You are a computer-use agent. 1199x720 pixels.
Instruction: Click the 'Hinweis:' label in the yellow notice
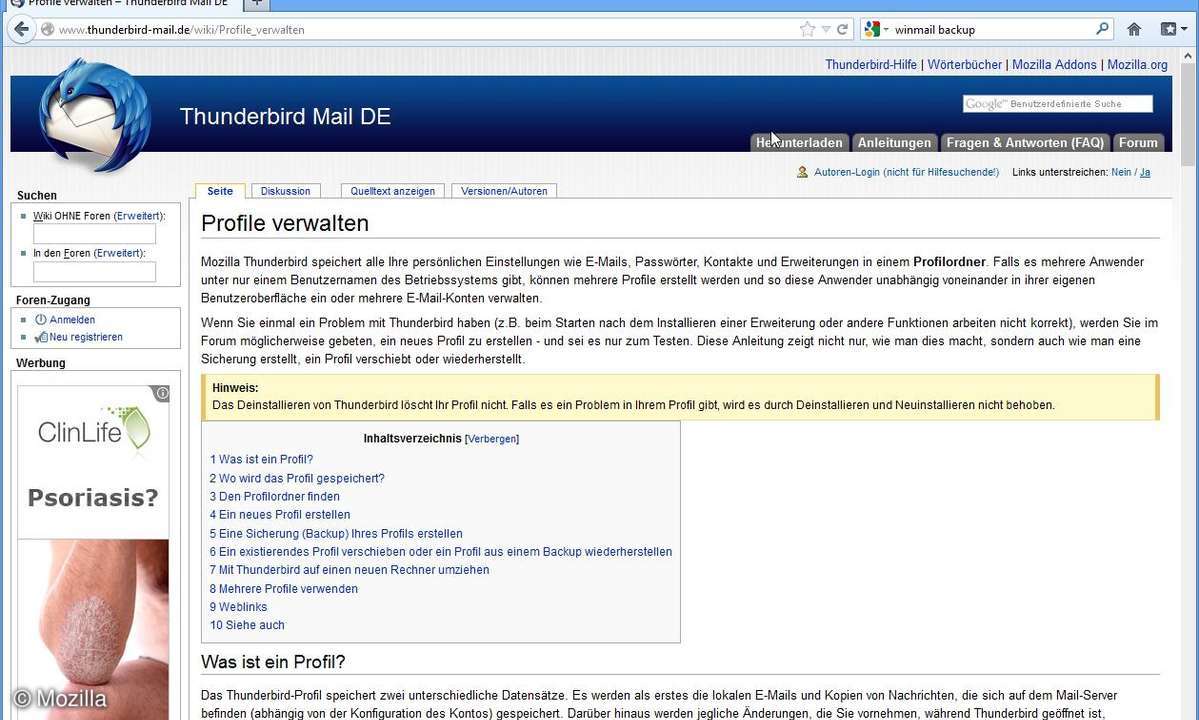[236, 388]
